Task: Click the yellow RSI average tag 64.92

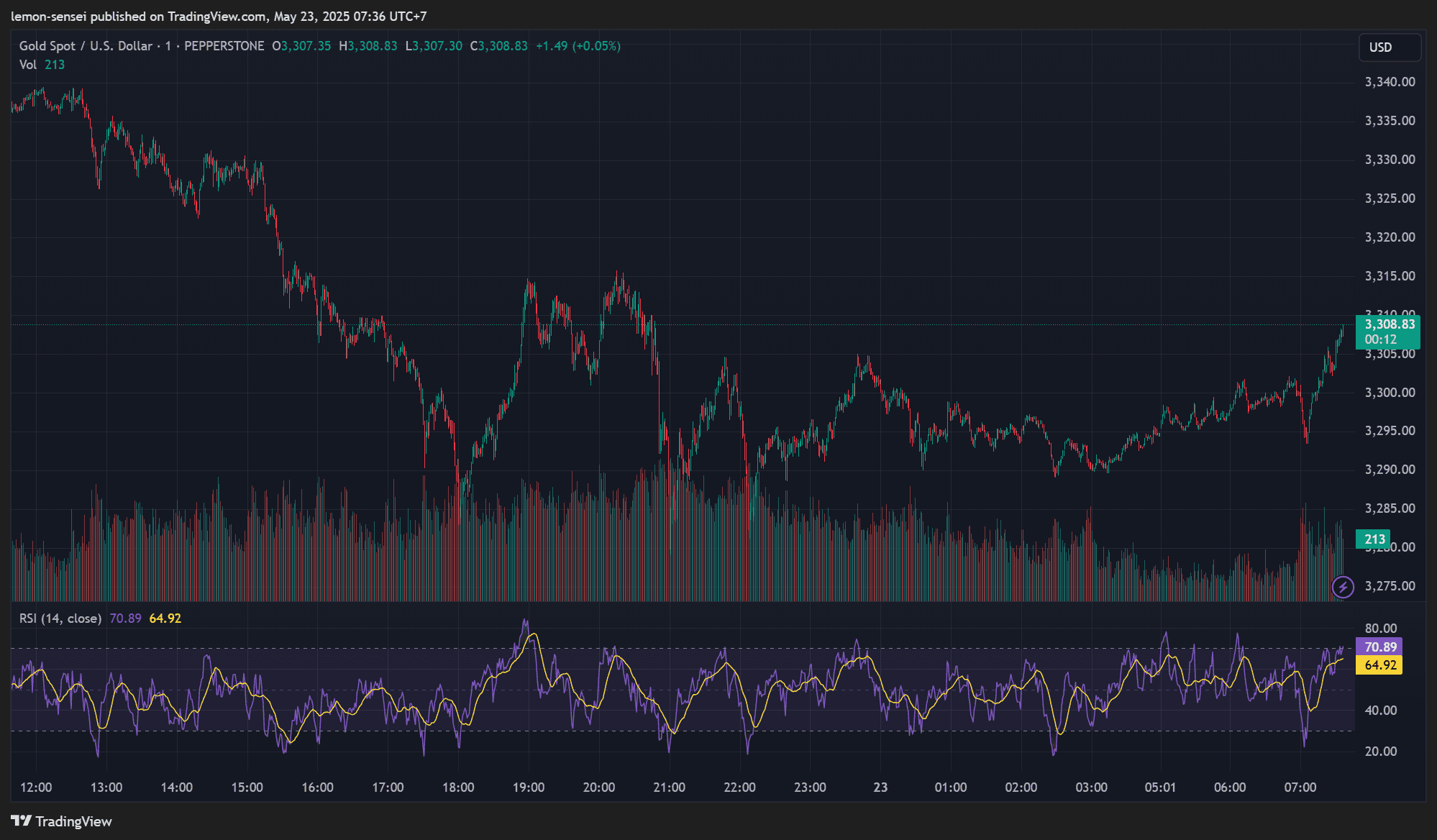Action: 1379,665
